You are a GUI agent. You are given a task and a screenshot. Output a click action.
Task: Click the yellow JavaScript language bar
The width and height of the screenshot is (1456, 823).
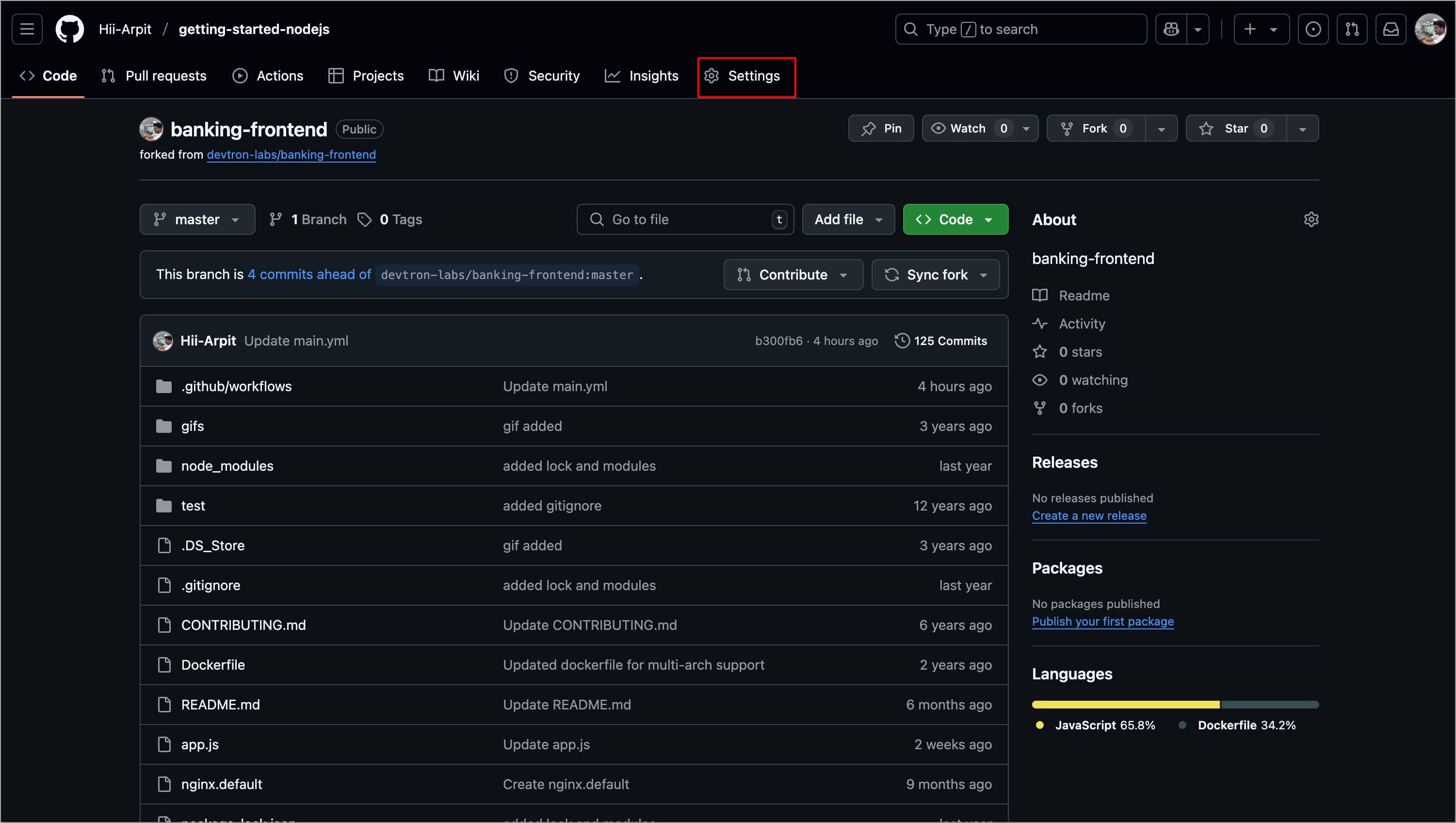1125,704
